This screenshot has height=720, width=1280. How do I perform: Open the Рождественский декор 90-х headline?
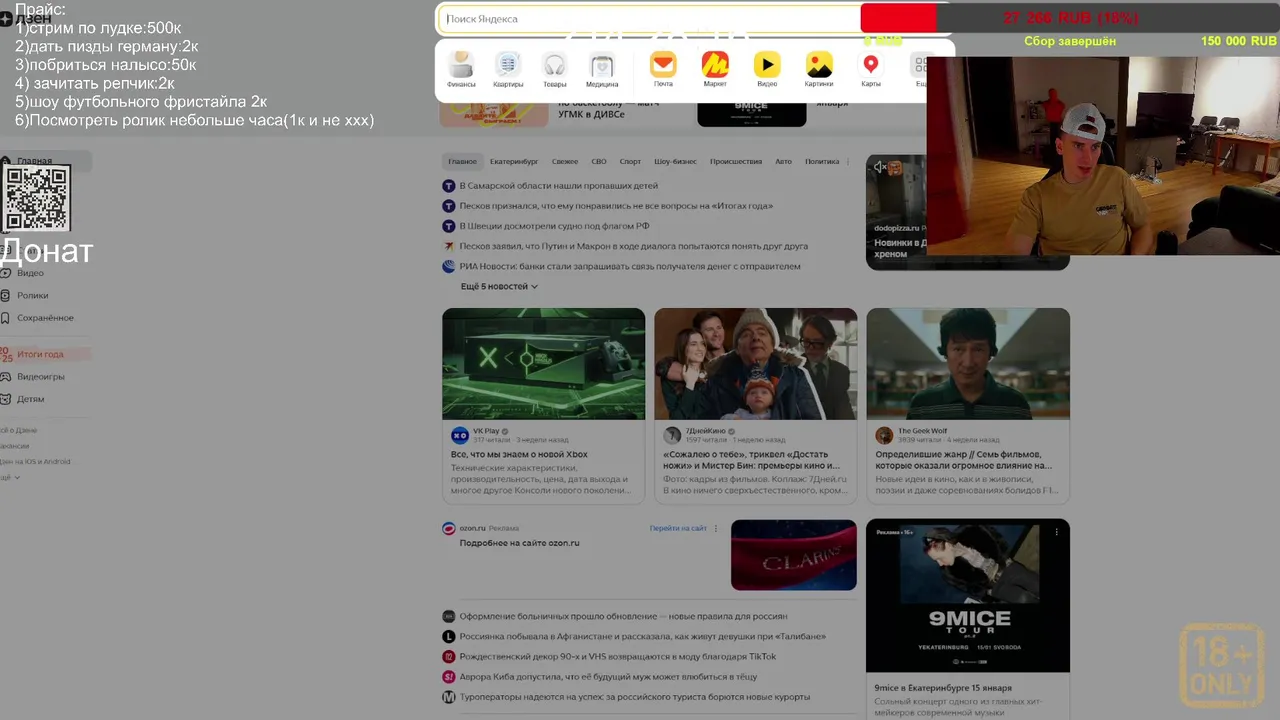(618, 657)
